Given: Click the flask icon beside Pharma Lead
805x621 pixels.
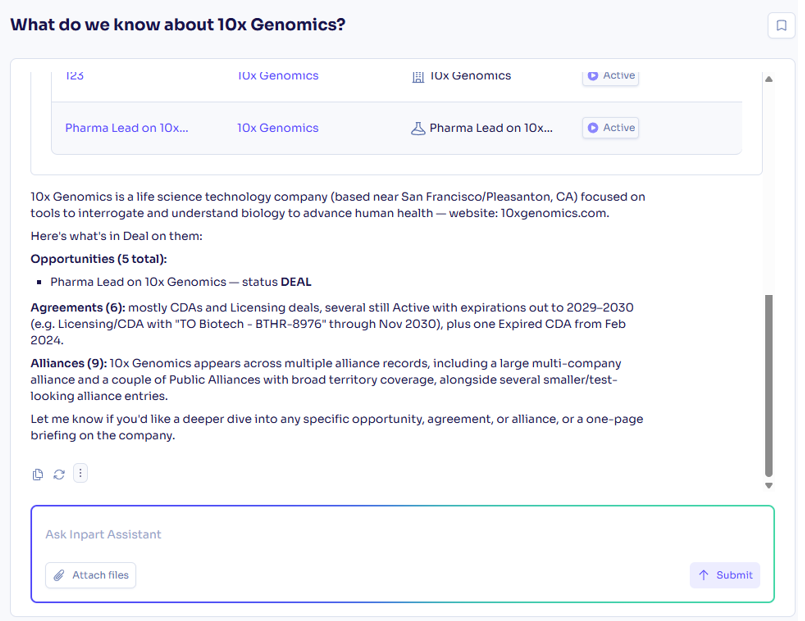Looking at the screenshot, I should 418,128.
